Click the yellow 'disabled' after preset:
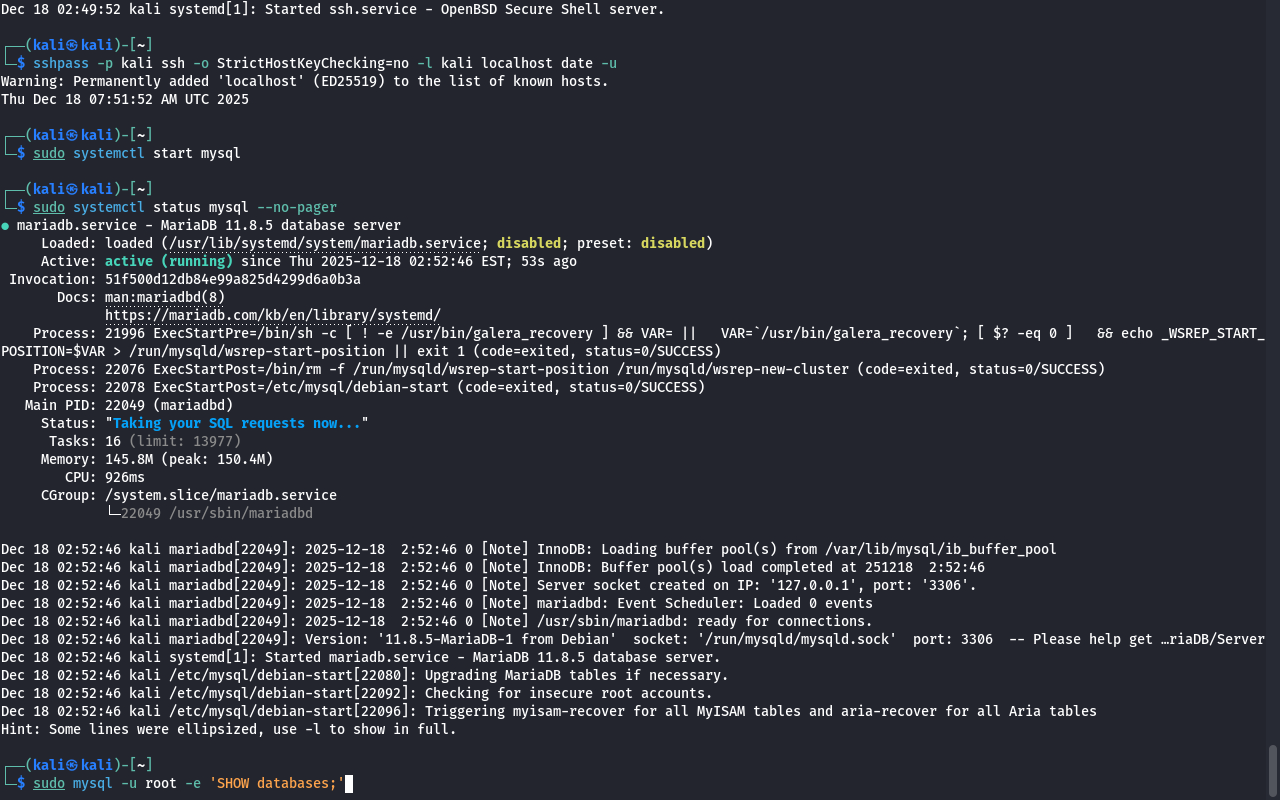Image resolution: width=1280 pixels, height=800 pixels. click(672, 243)
